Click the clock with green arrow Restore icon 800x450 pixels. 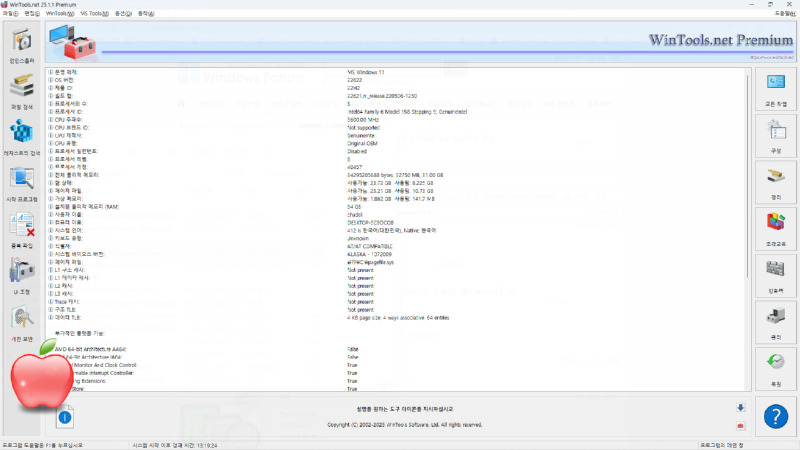[x=776, y=369]
